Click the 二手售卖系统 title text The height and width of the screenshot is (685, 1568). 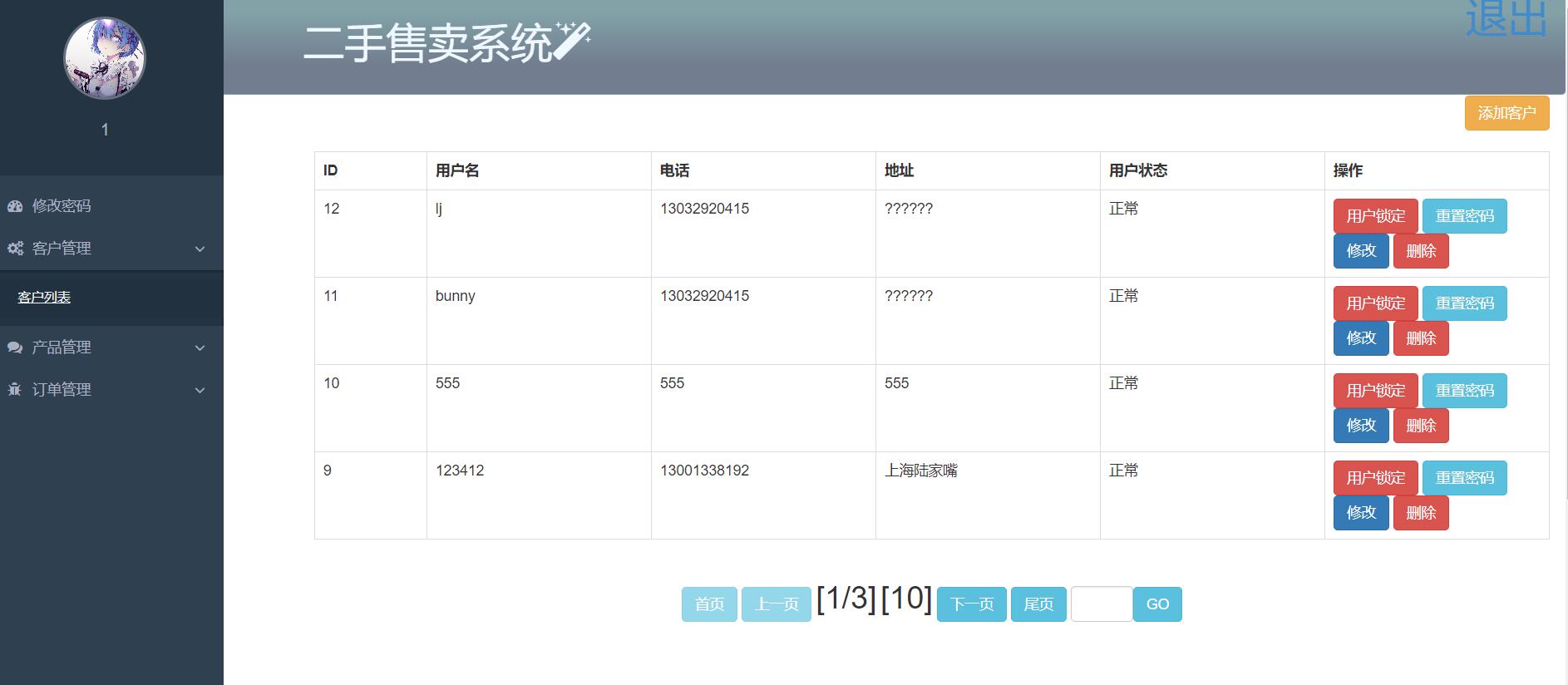pyautogui.click(x=428, y=43)
